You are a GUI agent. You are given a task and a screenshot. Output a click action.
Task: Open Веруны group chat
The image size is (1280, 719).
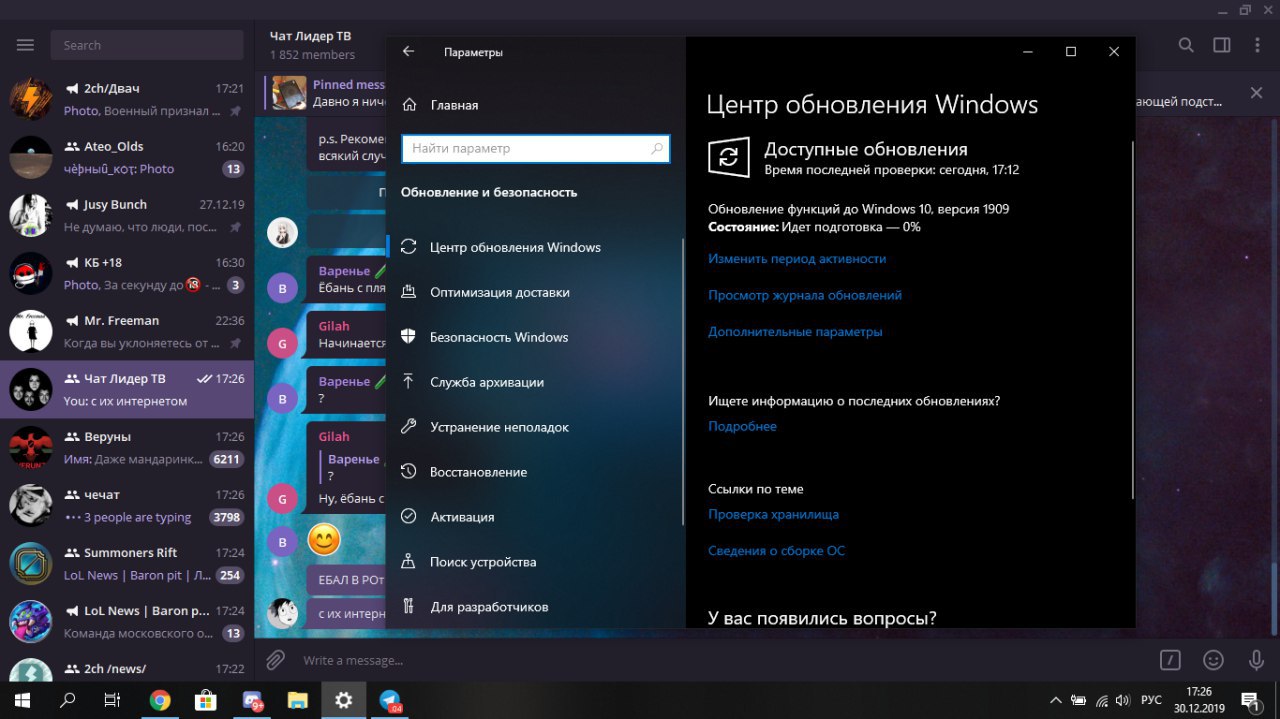click(x=127, y=447)
